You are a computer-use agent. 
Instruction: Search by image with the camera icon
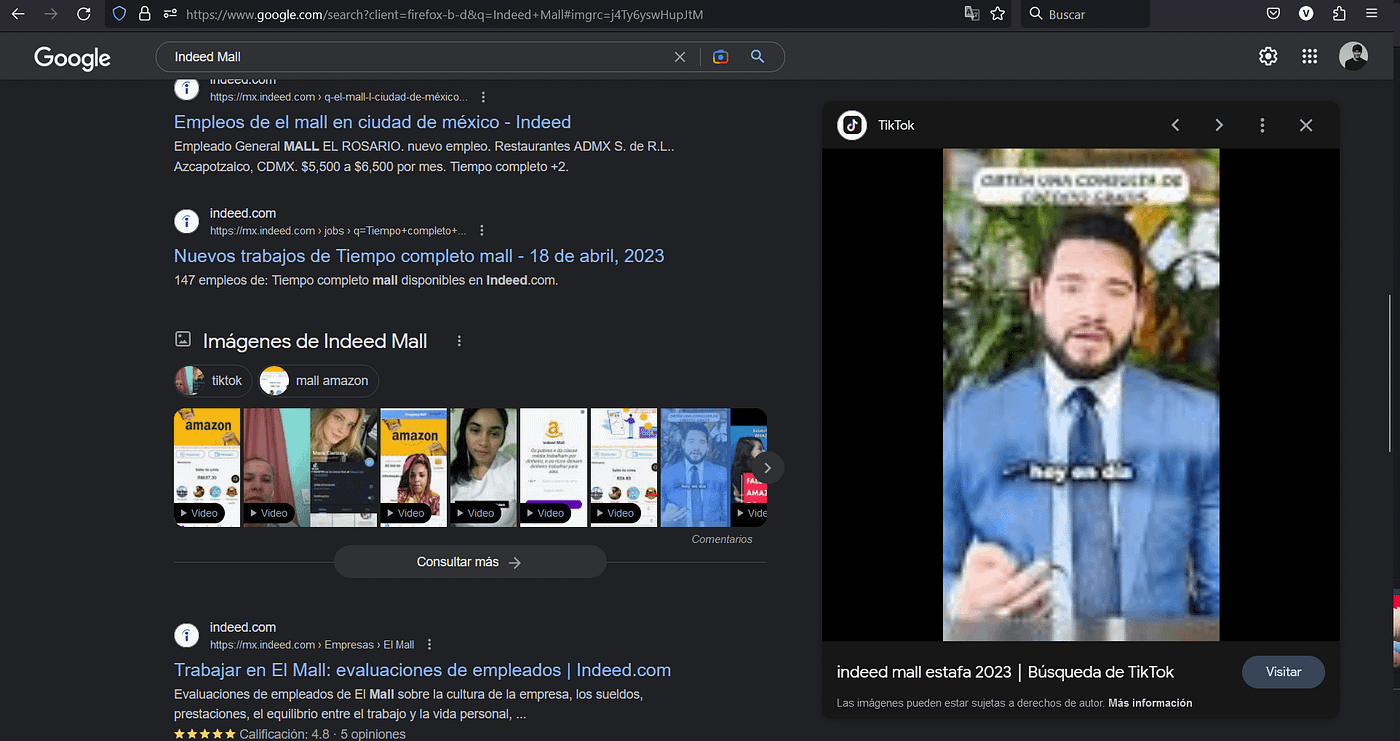[x=720, y=57]
